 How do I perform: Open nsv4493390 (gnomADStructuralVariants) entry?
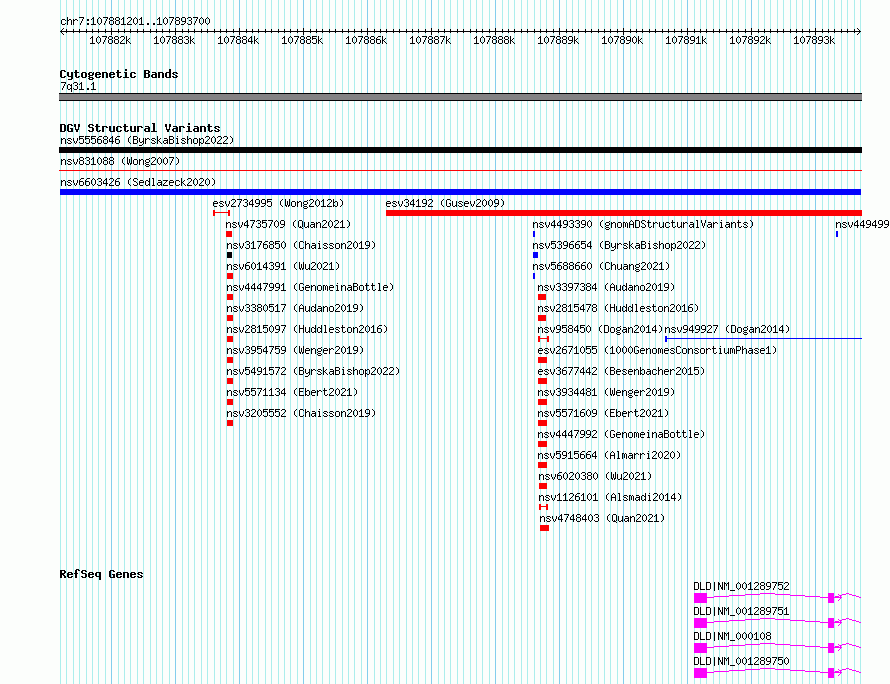tap(643, 224)
